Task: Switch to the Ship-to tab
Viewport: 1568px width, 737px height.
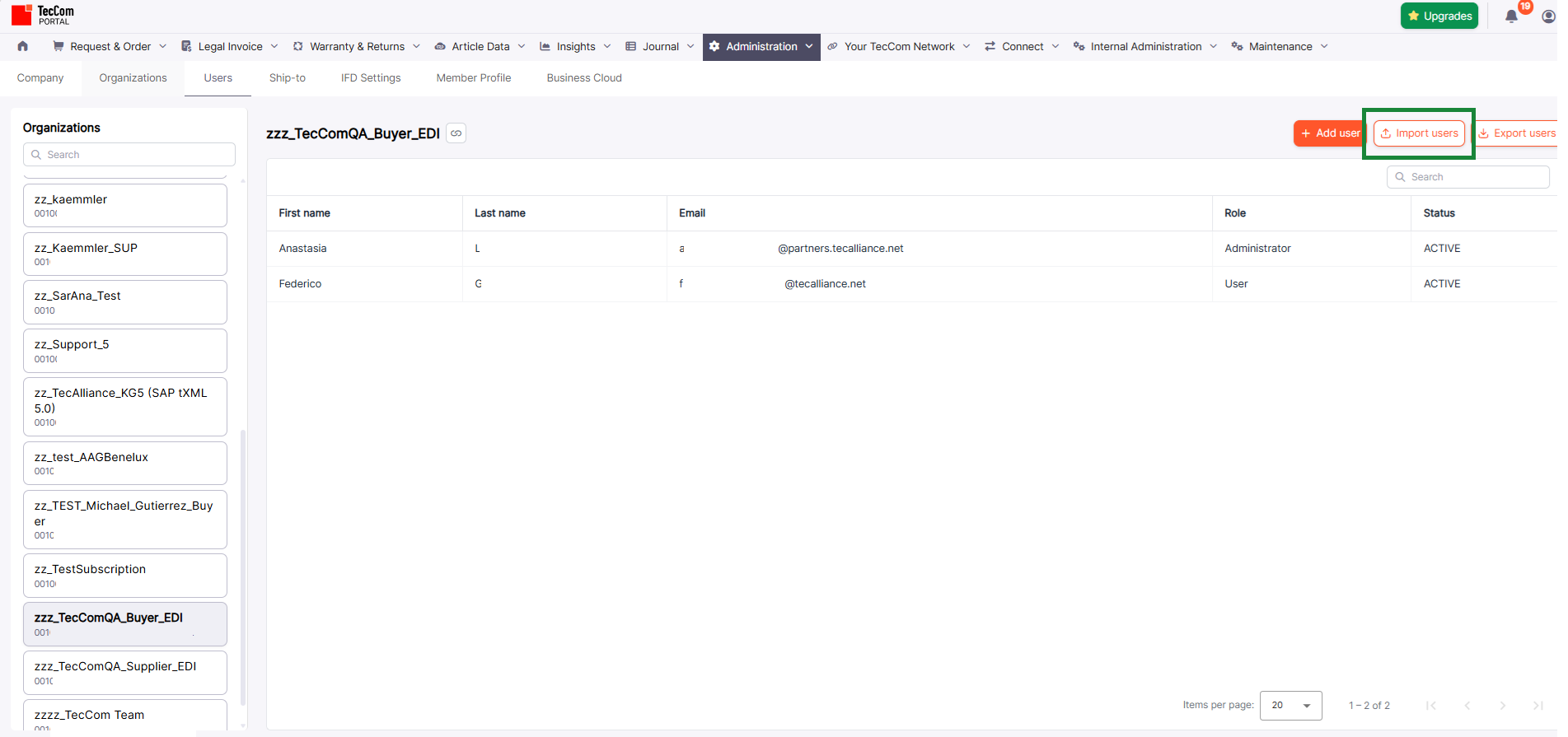Action: [x=288, y=78]
